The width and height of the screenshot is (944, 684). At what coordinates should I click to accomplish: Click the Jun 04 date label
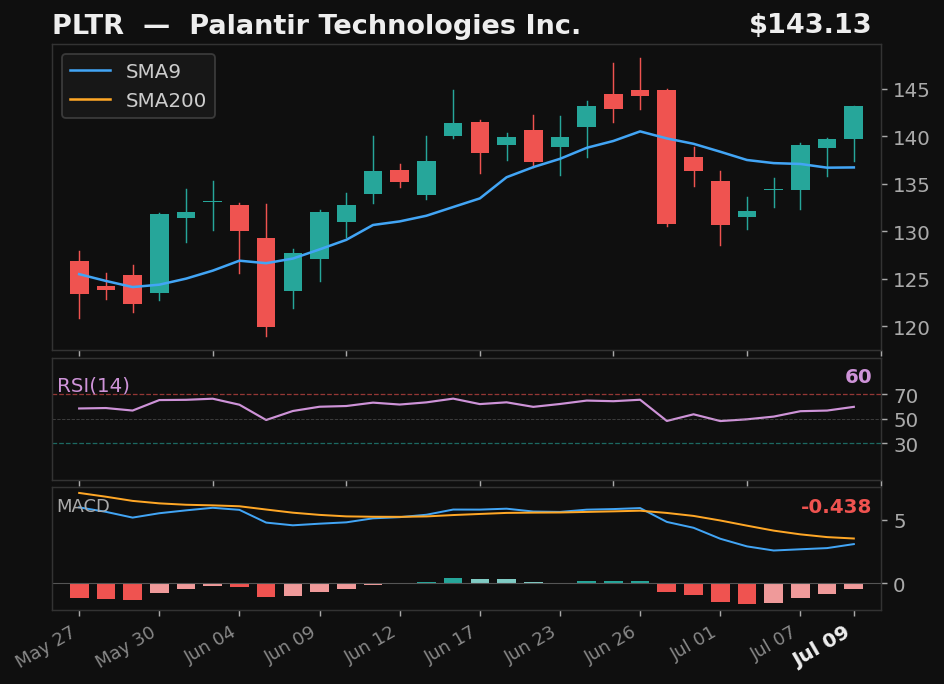(211, 644)
